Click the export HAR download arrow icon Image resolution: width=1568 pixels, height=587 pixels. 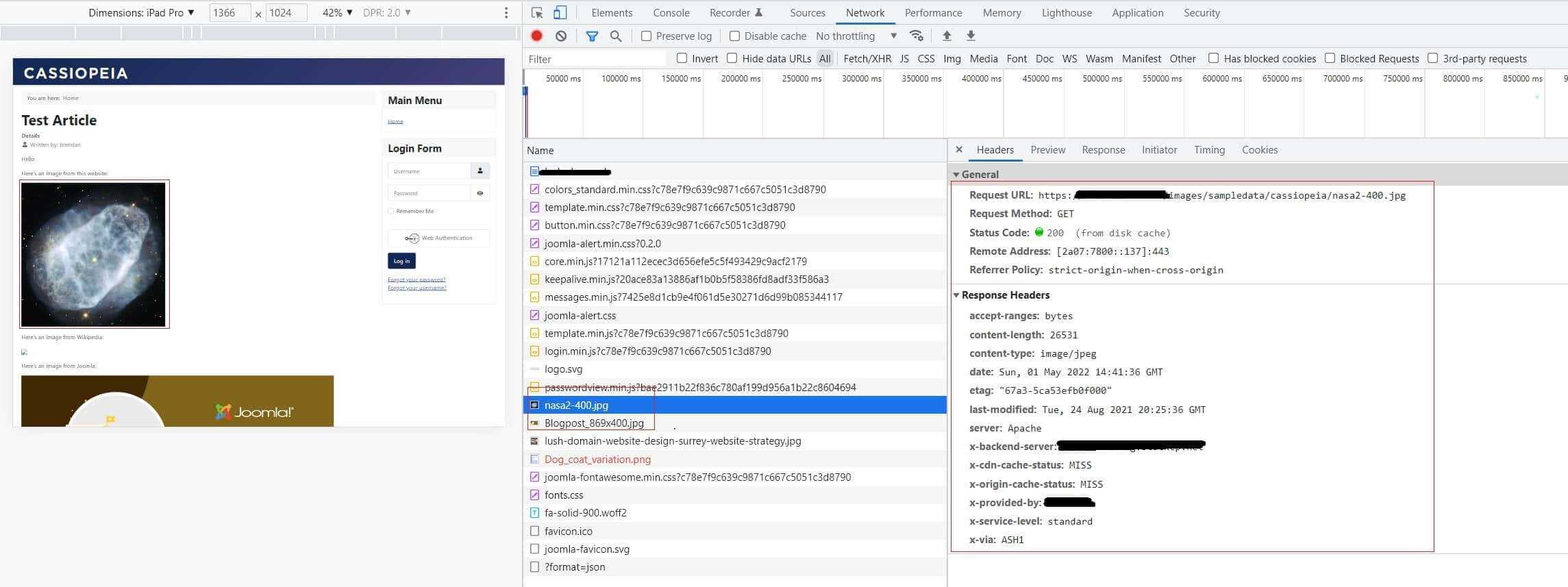coord(971,36)
